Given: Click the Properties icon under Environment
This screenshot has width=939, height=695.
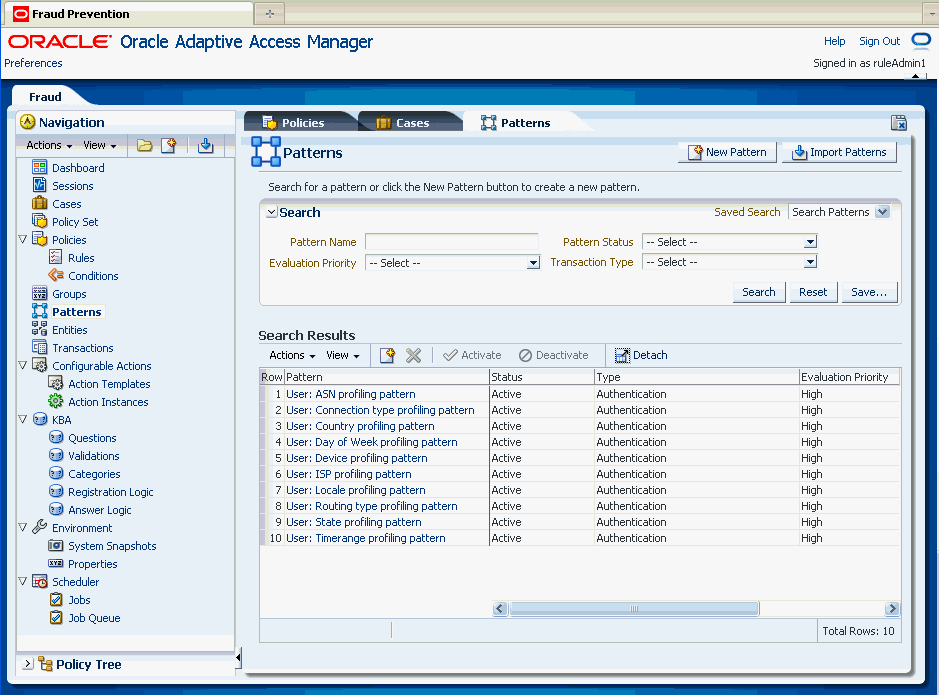Looking at the screenshot, I should click(56, 563).
